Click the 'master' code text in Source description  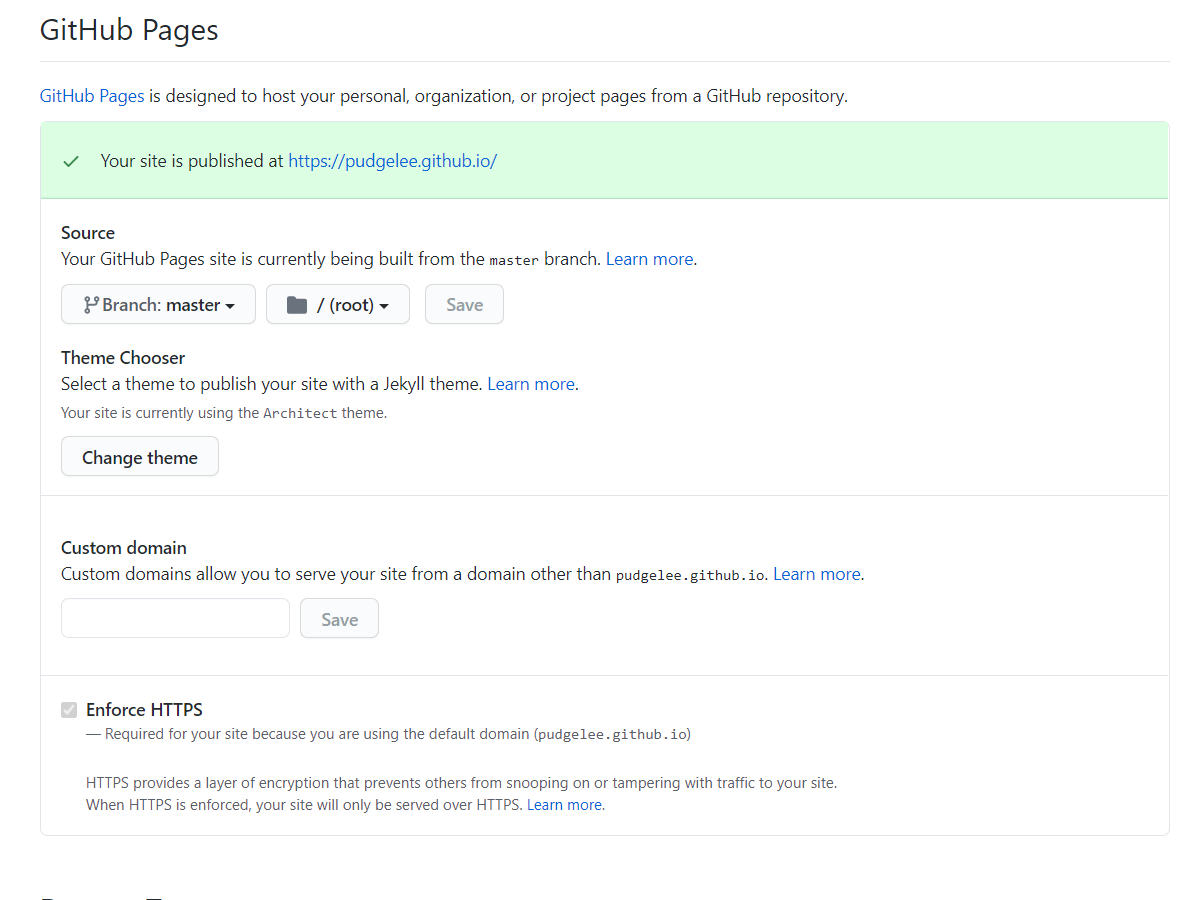514,260
